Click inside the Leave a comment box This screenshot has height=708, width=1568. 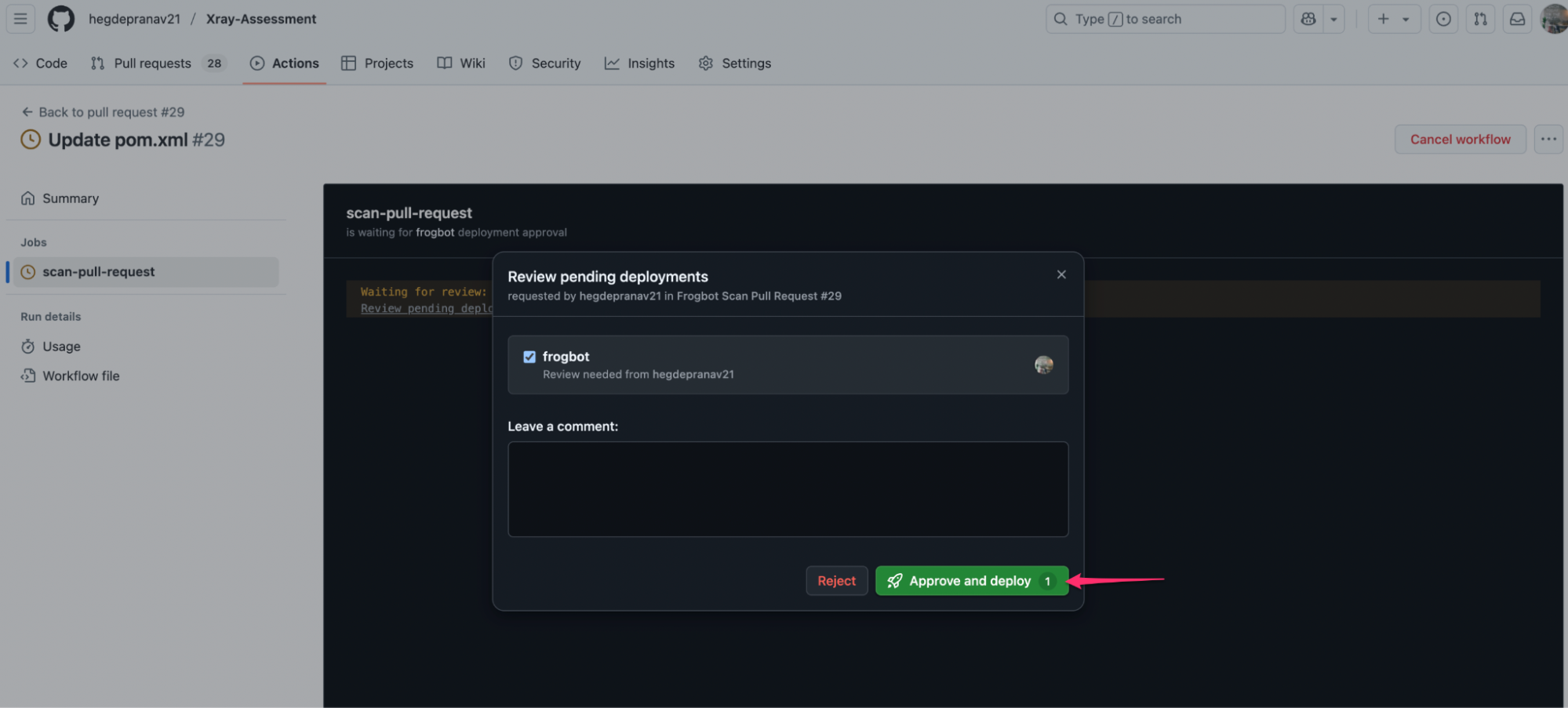[x=788, y=489]
